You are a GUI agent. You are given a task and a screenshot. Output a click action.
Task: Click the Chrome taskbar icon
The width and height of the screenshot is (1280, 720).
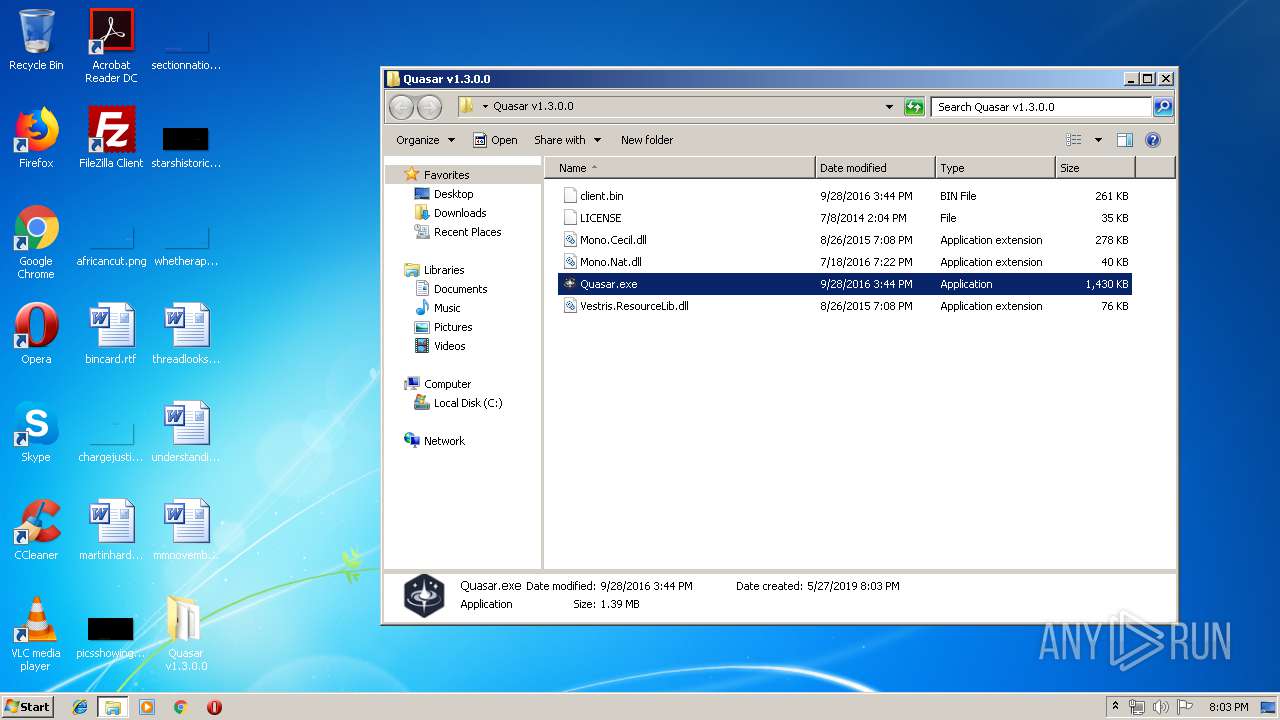point(180,707)
